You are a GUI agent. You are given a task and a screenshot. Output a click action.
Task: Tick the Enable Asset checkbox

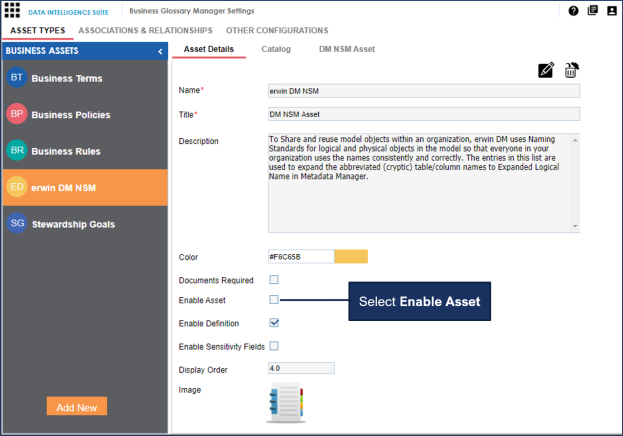[x=274, y=299]
